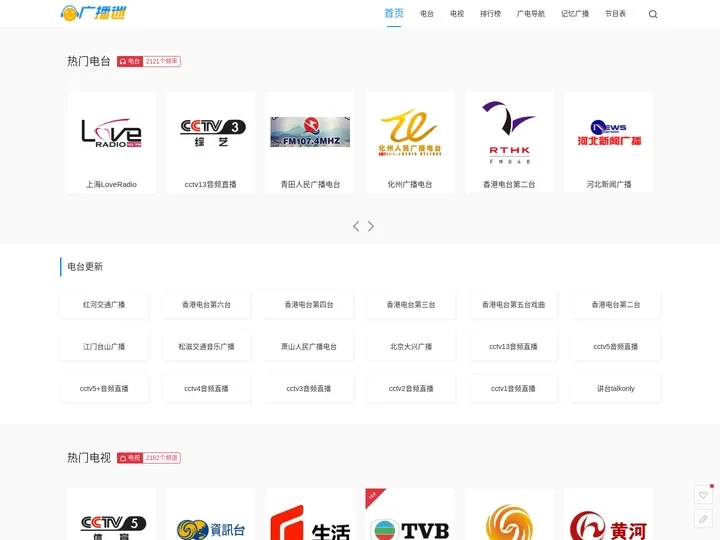This screenshot has height=540, width=720.
Task: Show previous hot radio stations arrow
Action: pyautogui.click(x=356, y=226)
